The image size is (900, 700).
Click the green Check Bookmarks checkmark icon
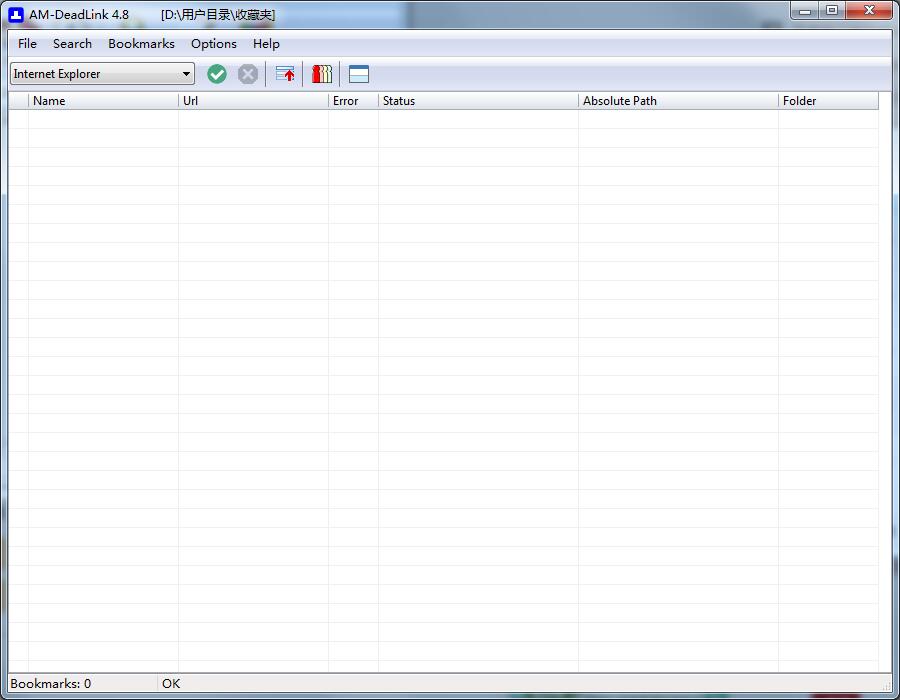pos(217,74)
